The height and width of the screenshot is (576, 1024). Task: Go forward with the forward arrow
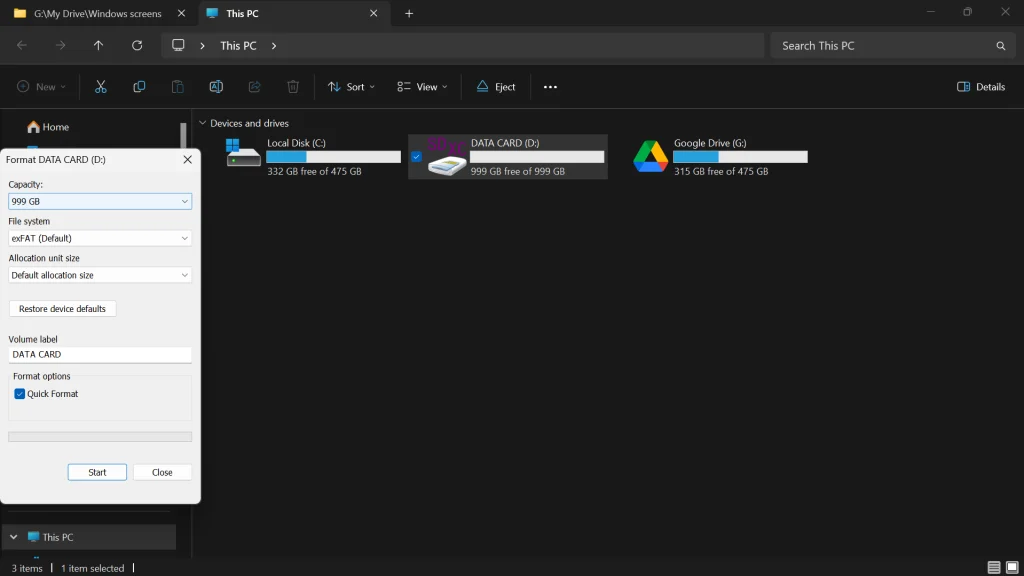[60, 46]
